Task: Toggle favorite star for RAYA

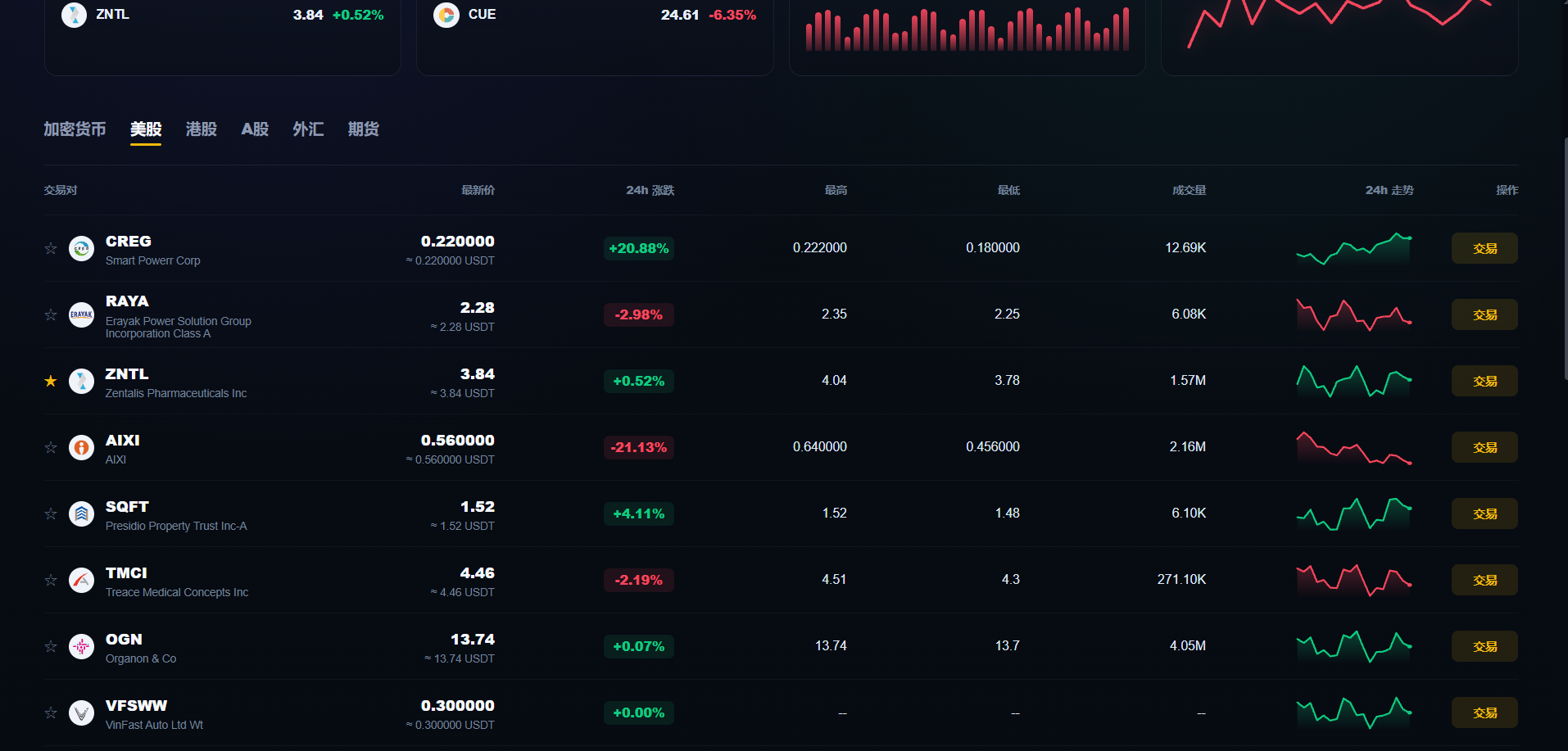Action: click(51, 314)
